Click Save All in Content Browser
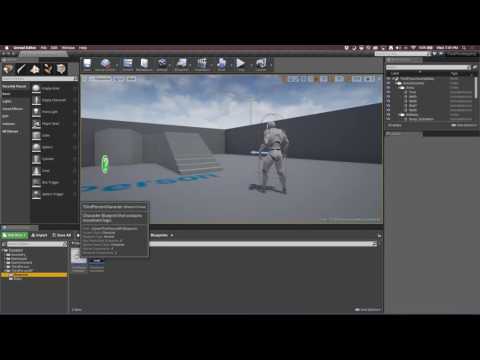480x360 pixels. pos(62,235)
